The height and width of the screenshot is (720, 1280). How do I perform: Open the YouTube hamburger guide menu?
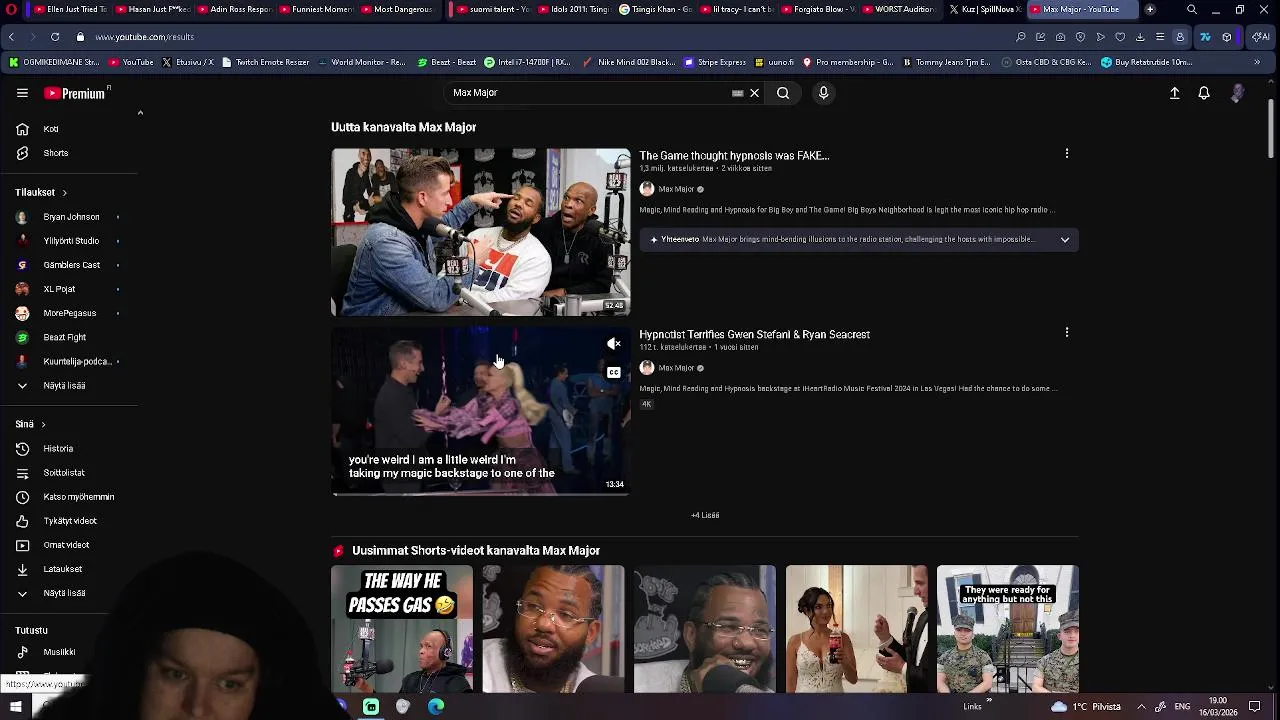tap(22, 93)
